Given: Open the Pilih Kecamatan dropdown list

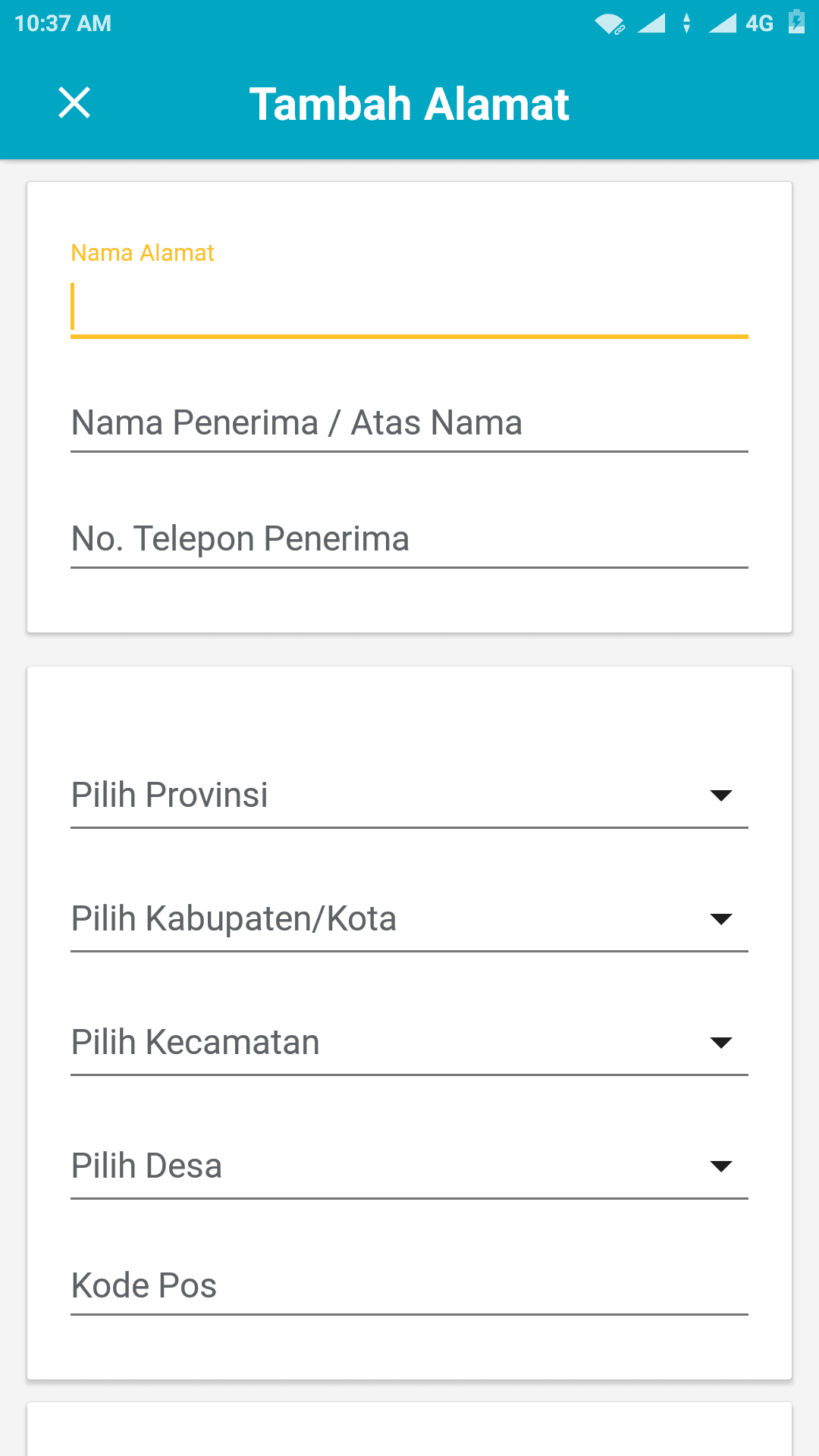Looking at the screenshot, I should point(409,1043).
